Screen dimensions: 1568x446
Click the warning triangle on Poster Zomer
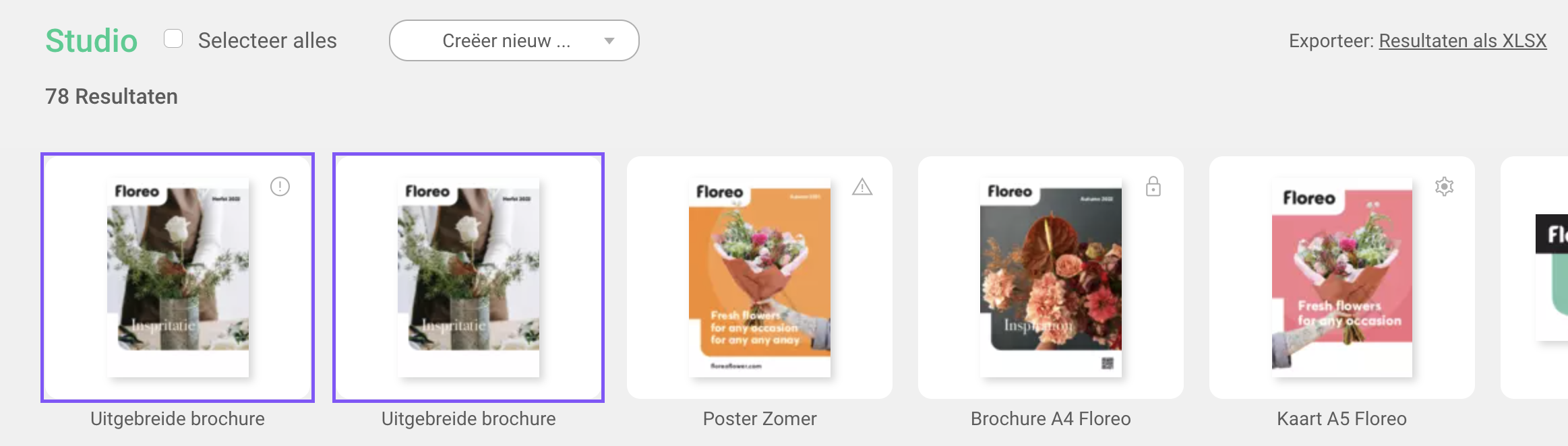[862, 187]
